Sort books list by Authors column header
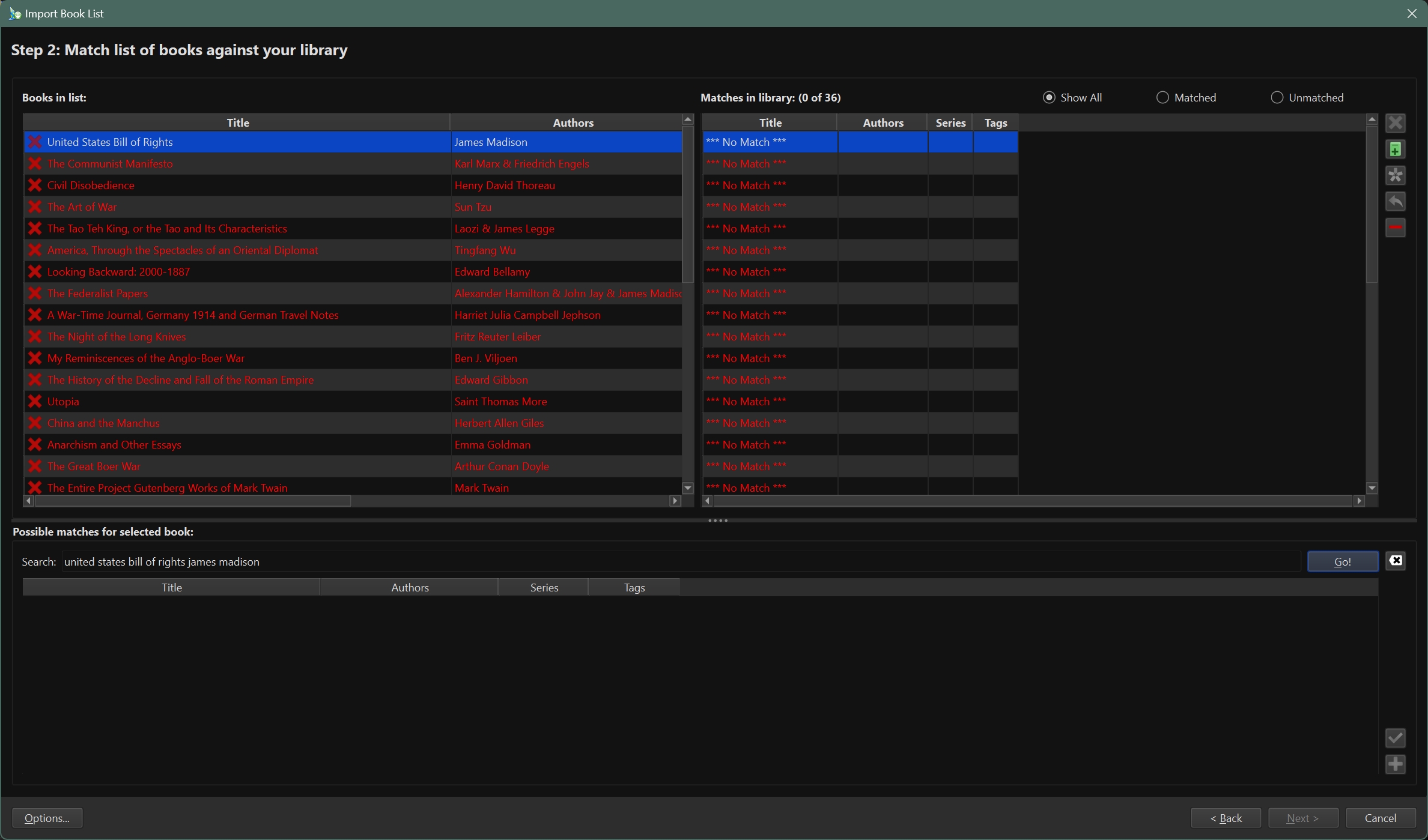Viewport: 1428px width, 840px height. pyautogui.click(x=573, y=122)
